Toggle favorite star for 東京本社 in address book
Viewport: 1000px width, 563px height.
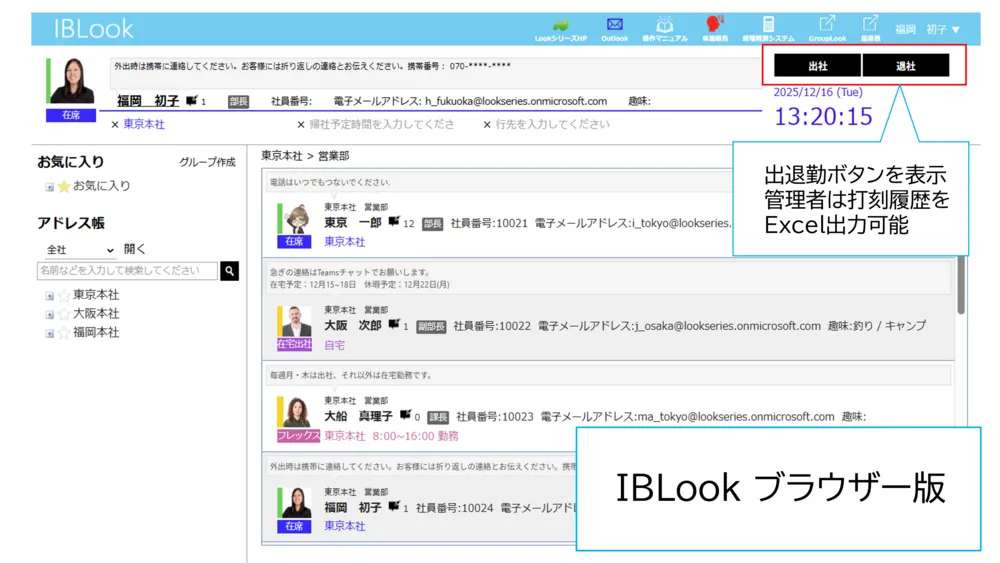tap(64, 295)
